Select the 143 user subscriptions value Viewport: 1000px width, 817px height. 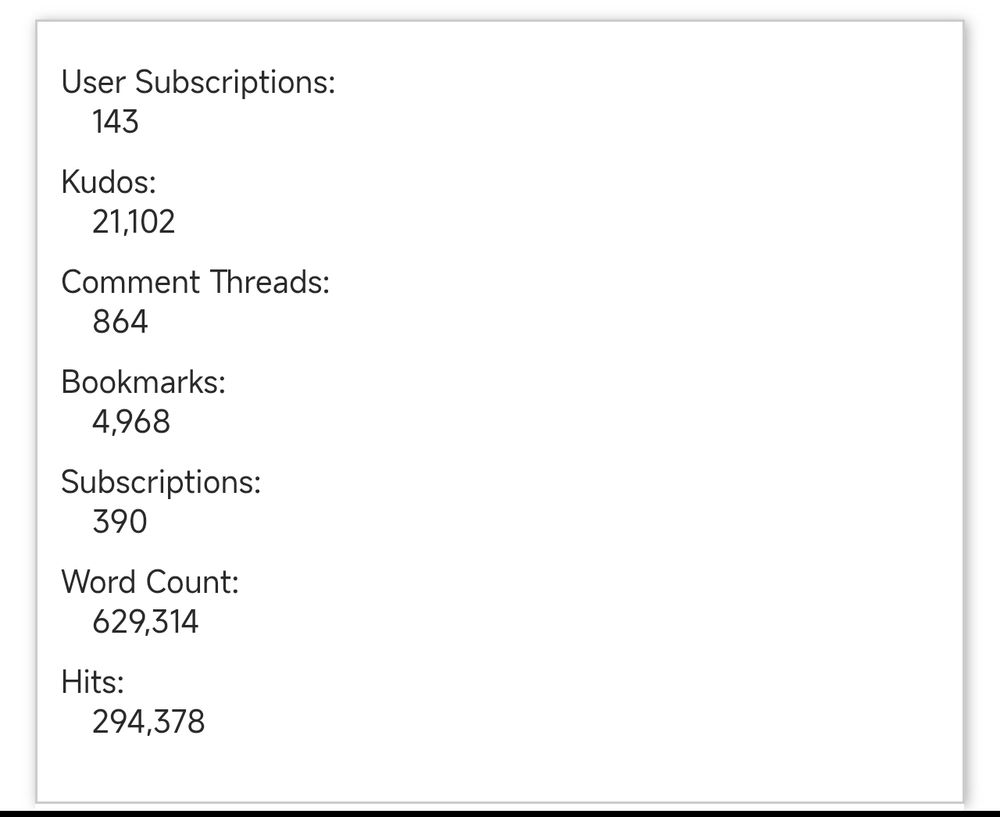(x=115, y=121)
